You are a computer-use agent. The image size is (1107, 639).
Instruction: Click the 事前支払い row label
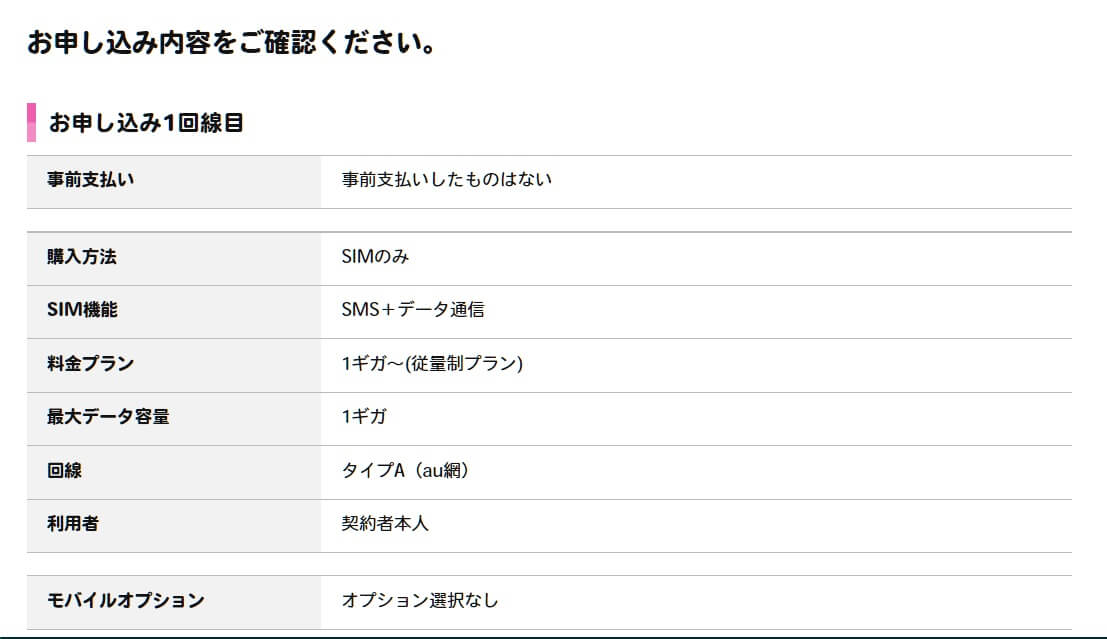point(174,181)
